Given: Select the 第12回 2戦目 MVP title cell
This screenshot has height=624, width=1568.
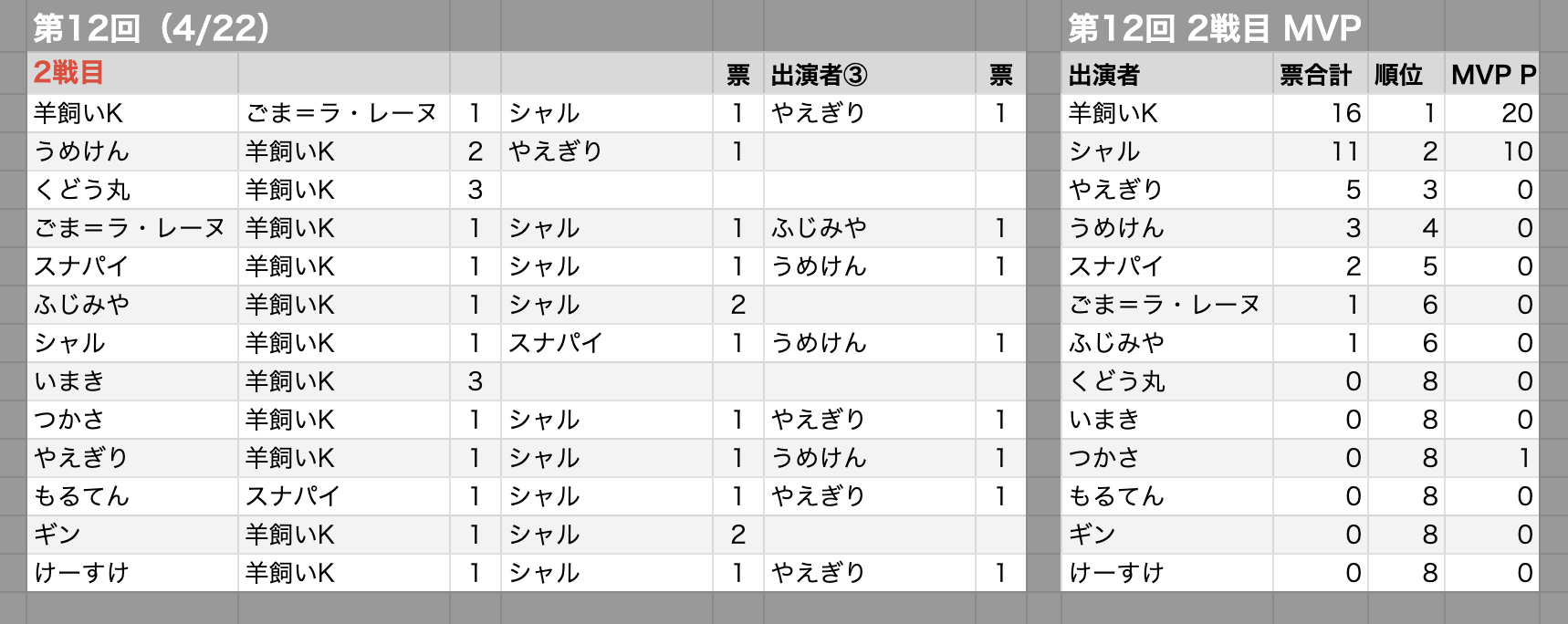Looking at the screenshot, I should (x=1215, y=27).
